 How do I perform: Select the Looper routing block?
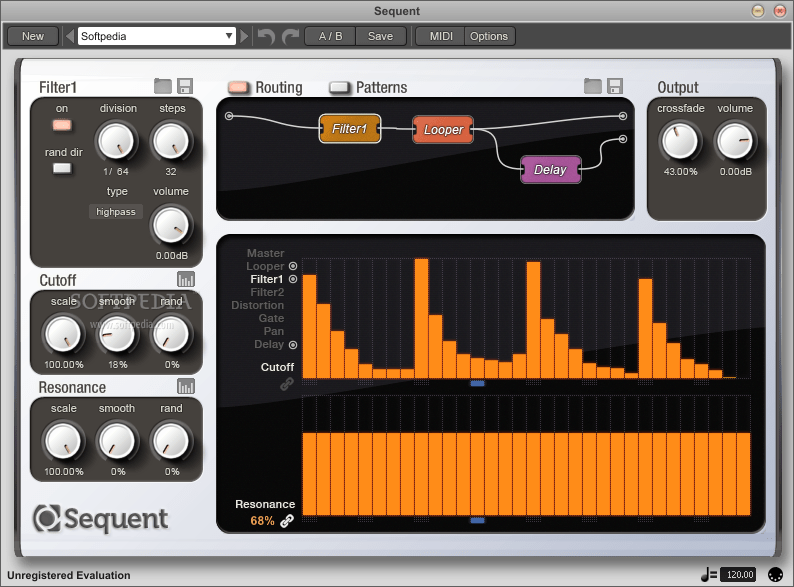click(x=443, y=130)
